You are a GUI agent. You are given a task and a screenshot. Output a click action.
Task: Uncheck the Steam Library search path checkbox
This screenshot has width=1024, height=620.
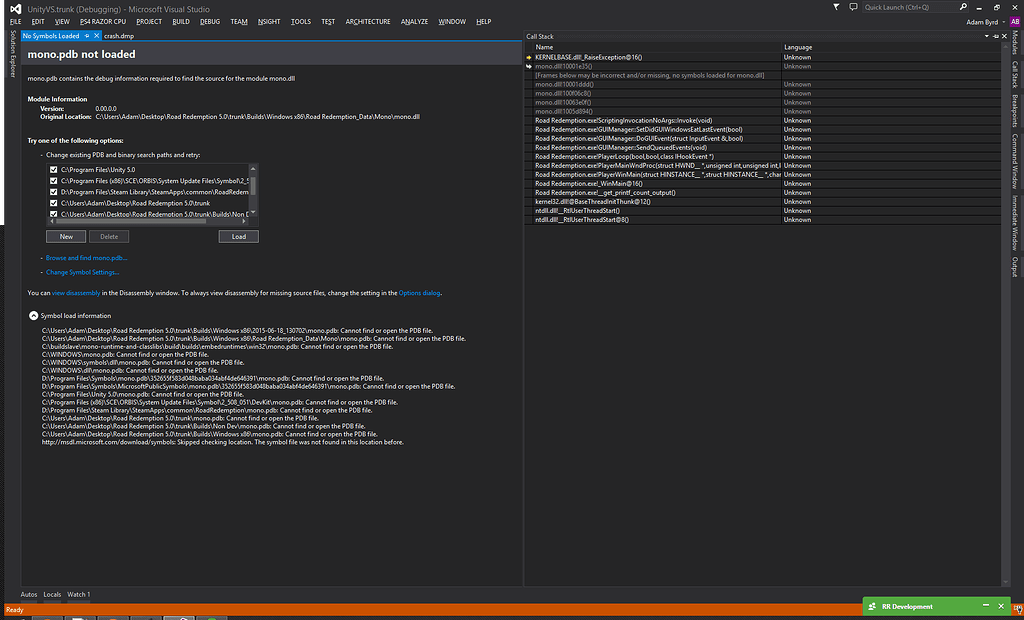pyautogui.click(x=53, y=192)
